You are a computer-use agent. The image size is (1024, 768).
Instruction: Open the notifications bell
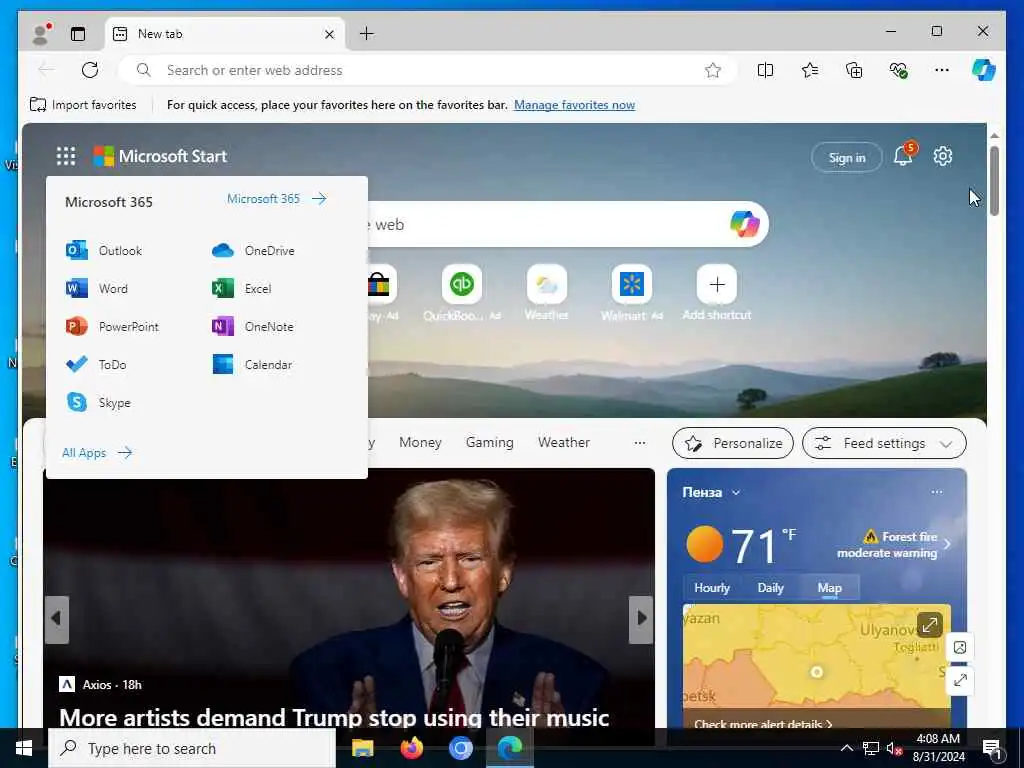click(x=903, y=156)
